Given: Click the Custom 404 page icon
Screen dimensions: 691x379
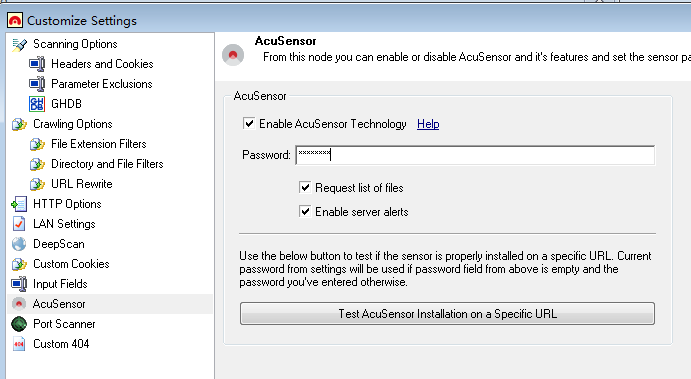Looking at the screenshot, I should (x=19, y=344).
